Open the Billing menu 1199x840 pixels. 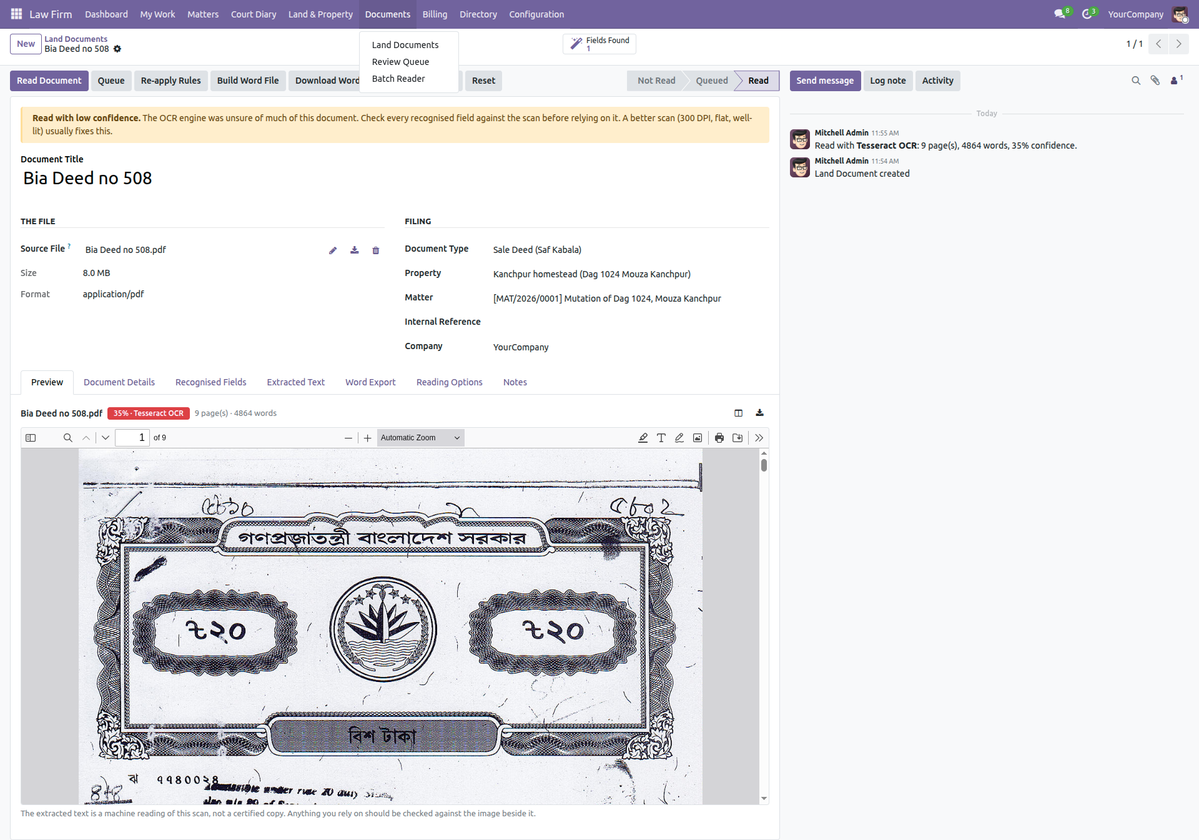434,15
